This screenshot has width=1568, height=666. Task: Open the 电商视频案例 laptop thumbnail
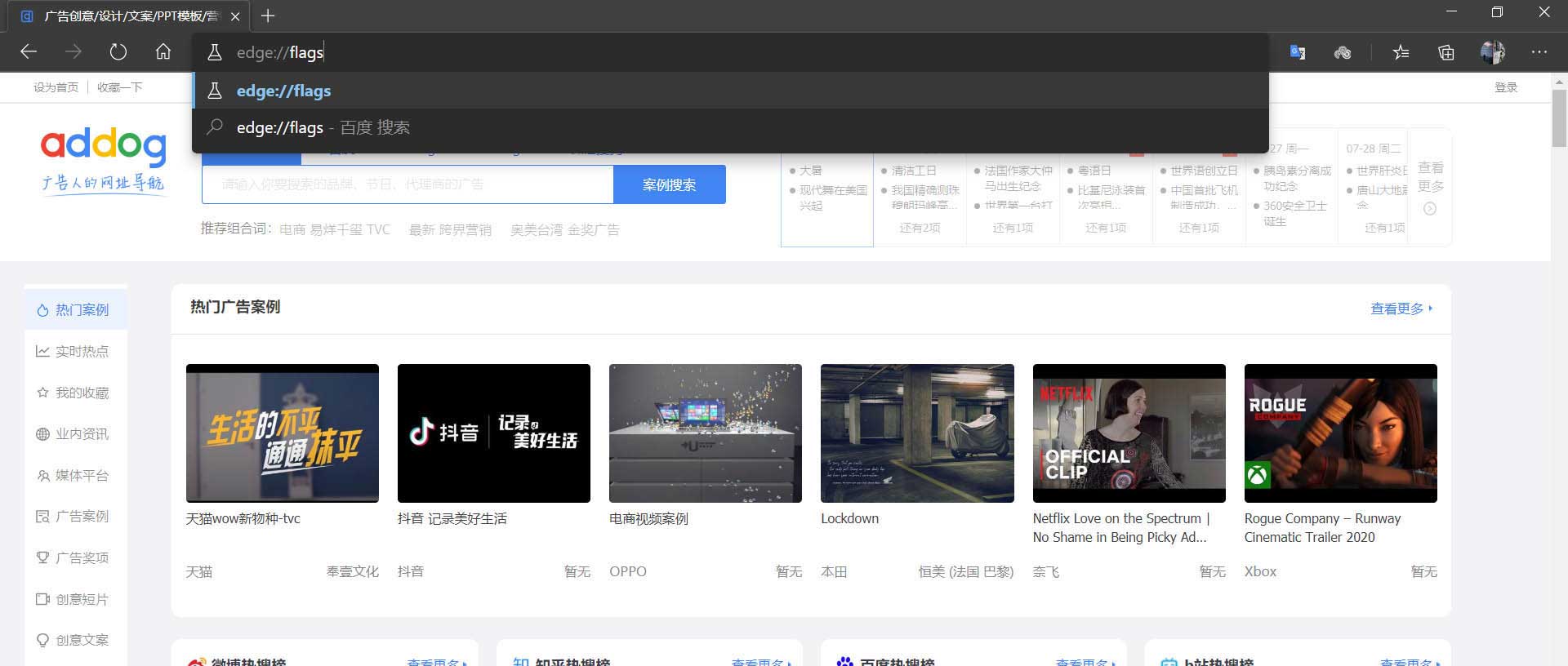coord(706,433)
